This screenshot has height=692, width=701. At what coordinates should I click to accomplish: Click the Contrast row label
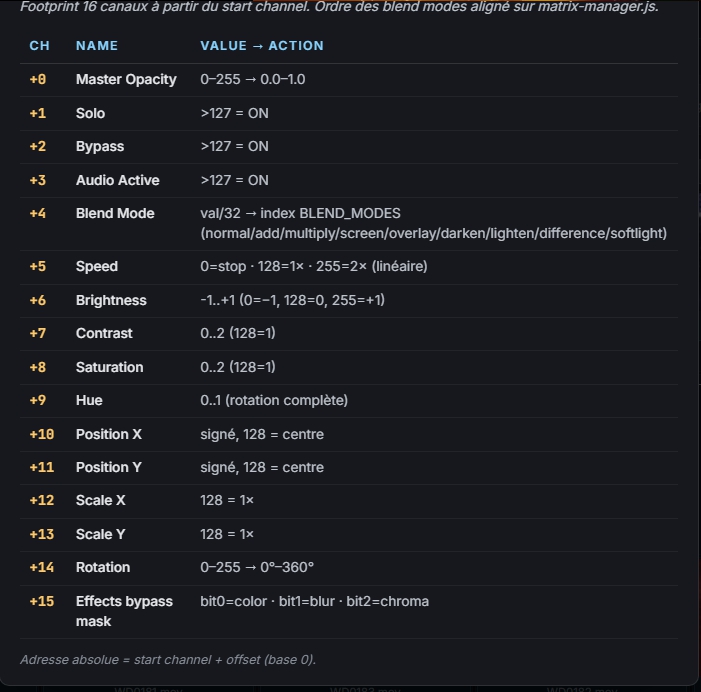pos(104,333)
